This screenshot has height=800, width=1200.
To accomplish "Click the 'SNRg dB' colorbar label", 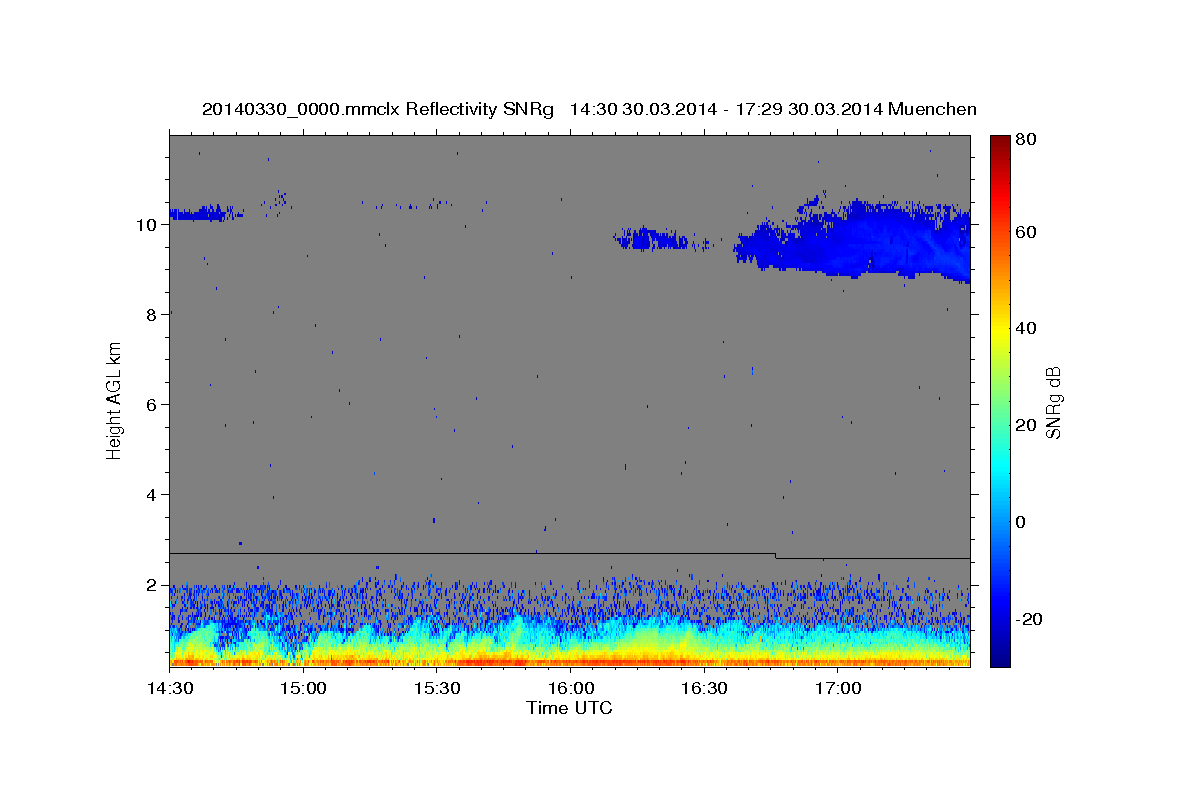I will point(1053,401).
